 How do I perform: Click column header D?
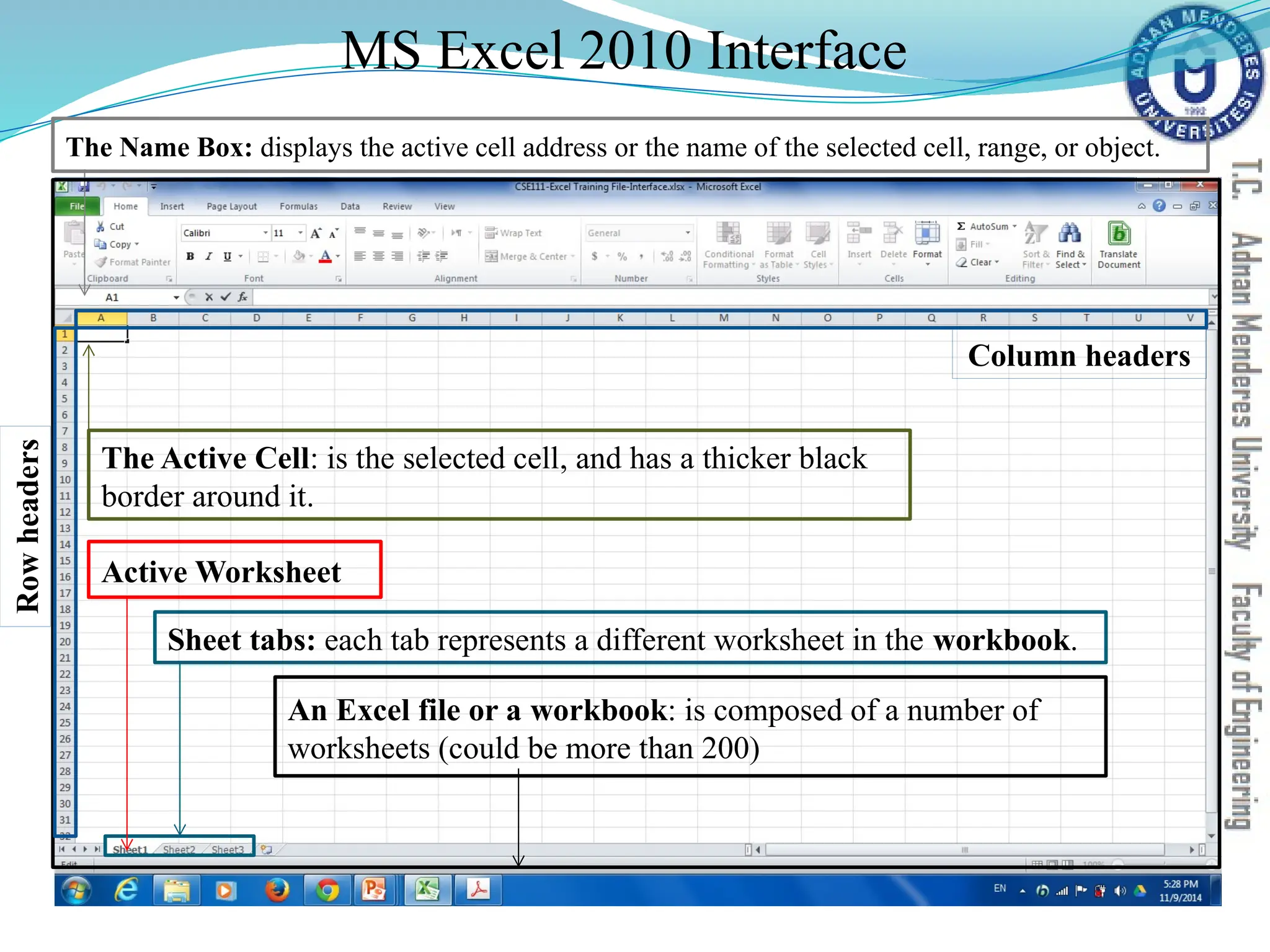(x=257, y=318)
